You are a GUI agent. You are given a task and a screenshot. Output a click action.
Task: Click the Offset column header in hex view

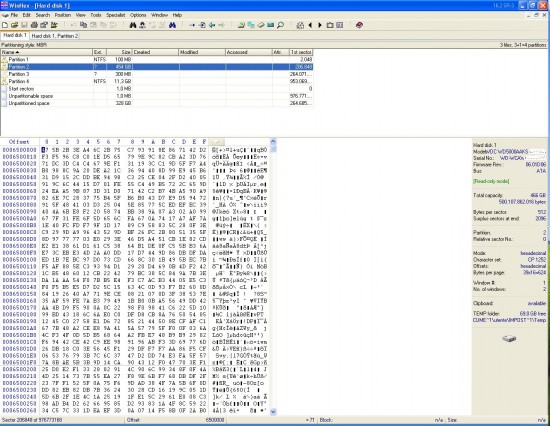[19, 142]
